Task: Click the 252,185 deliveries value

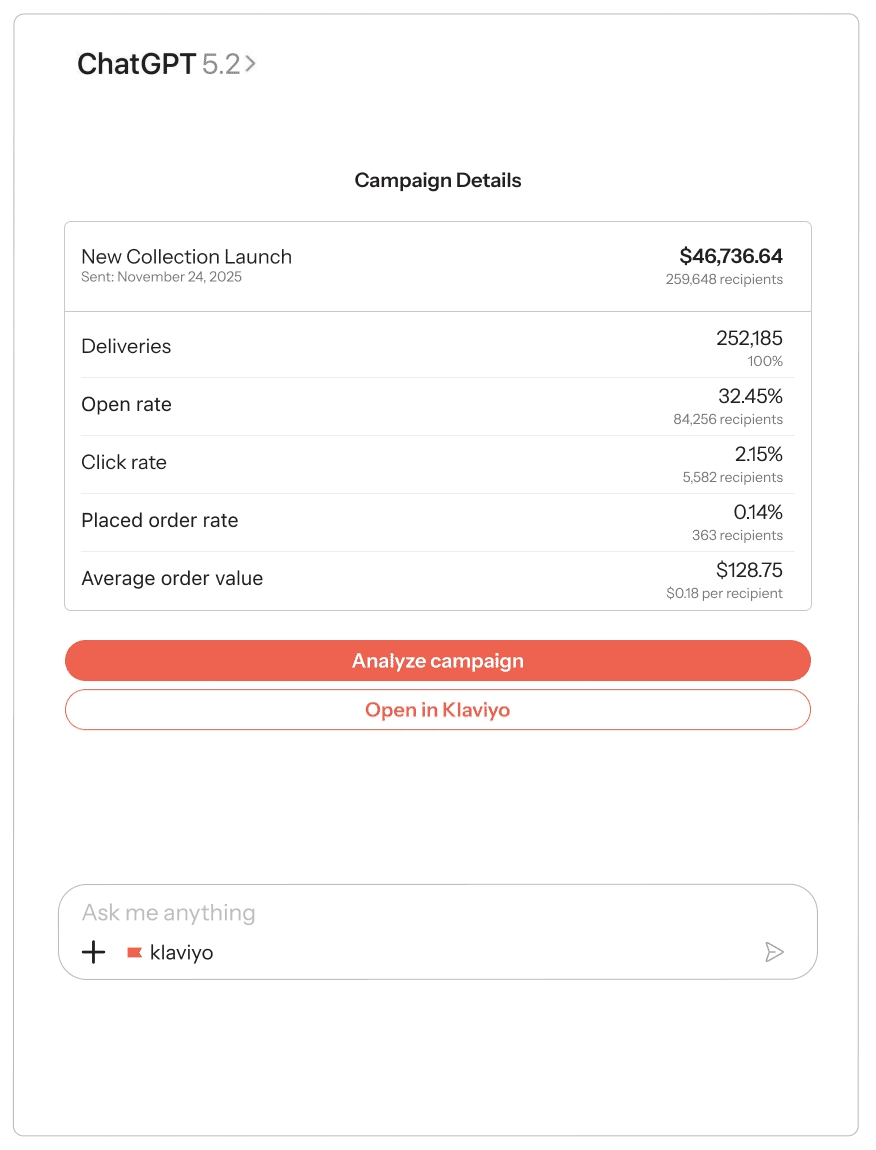Action: click(749, 339)
